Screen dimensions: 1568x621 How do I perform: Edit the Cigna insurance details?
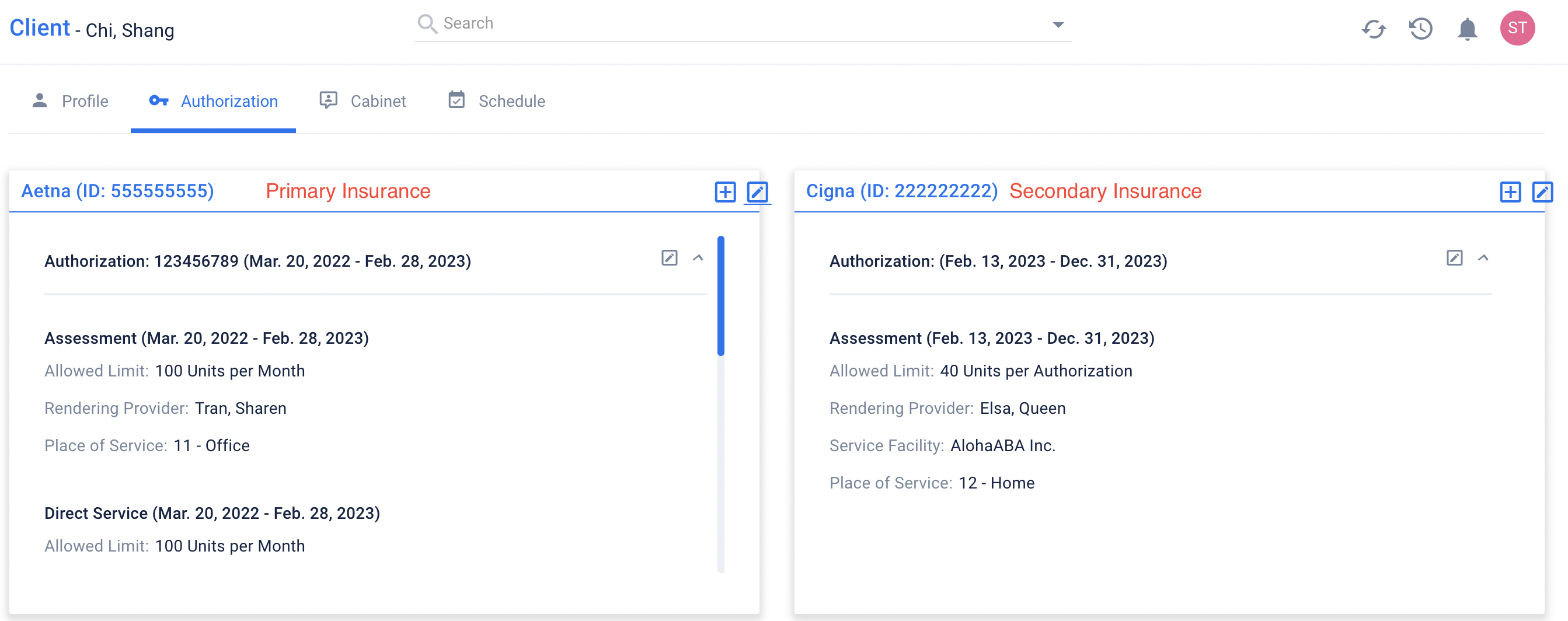(x=1543, y=191)
